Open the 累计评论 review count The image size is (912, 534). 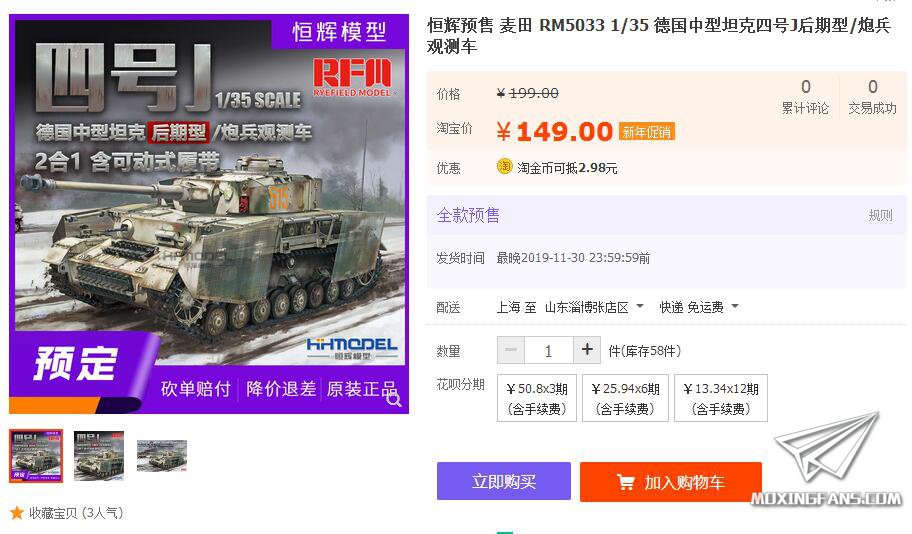805,97
